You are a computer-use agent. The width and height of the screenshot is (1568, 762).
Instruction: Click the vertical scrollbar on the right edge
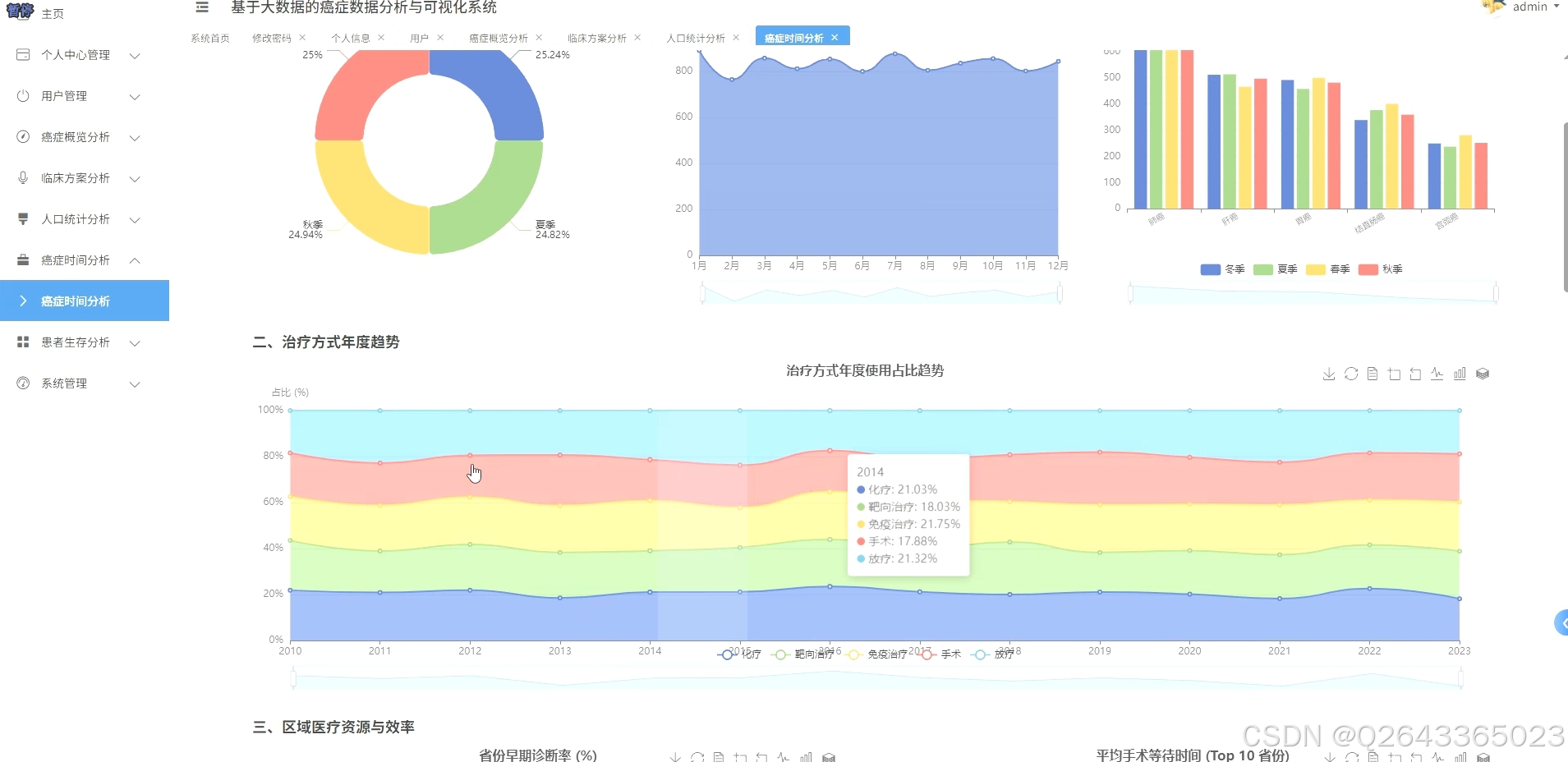[1564, 205]
